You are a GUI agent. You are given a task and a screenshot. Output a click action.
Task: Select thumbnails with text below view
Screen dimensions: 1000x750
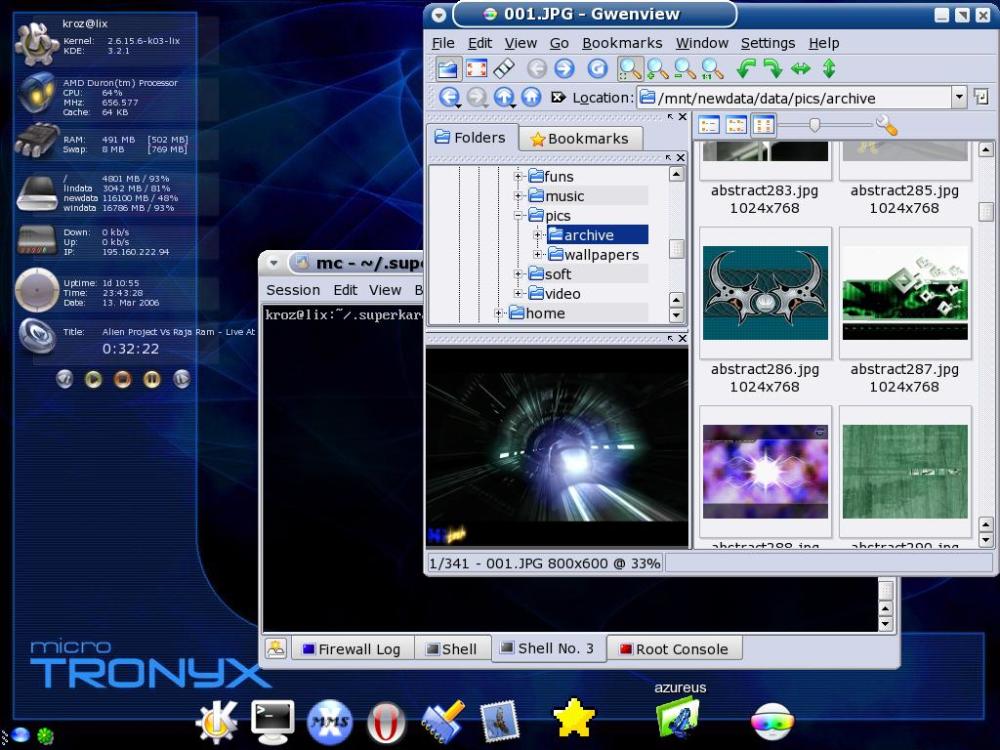click(x=763, y=125)
